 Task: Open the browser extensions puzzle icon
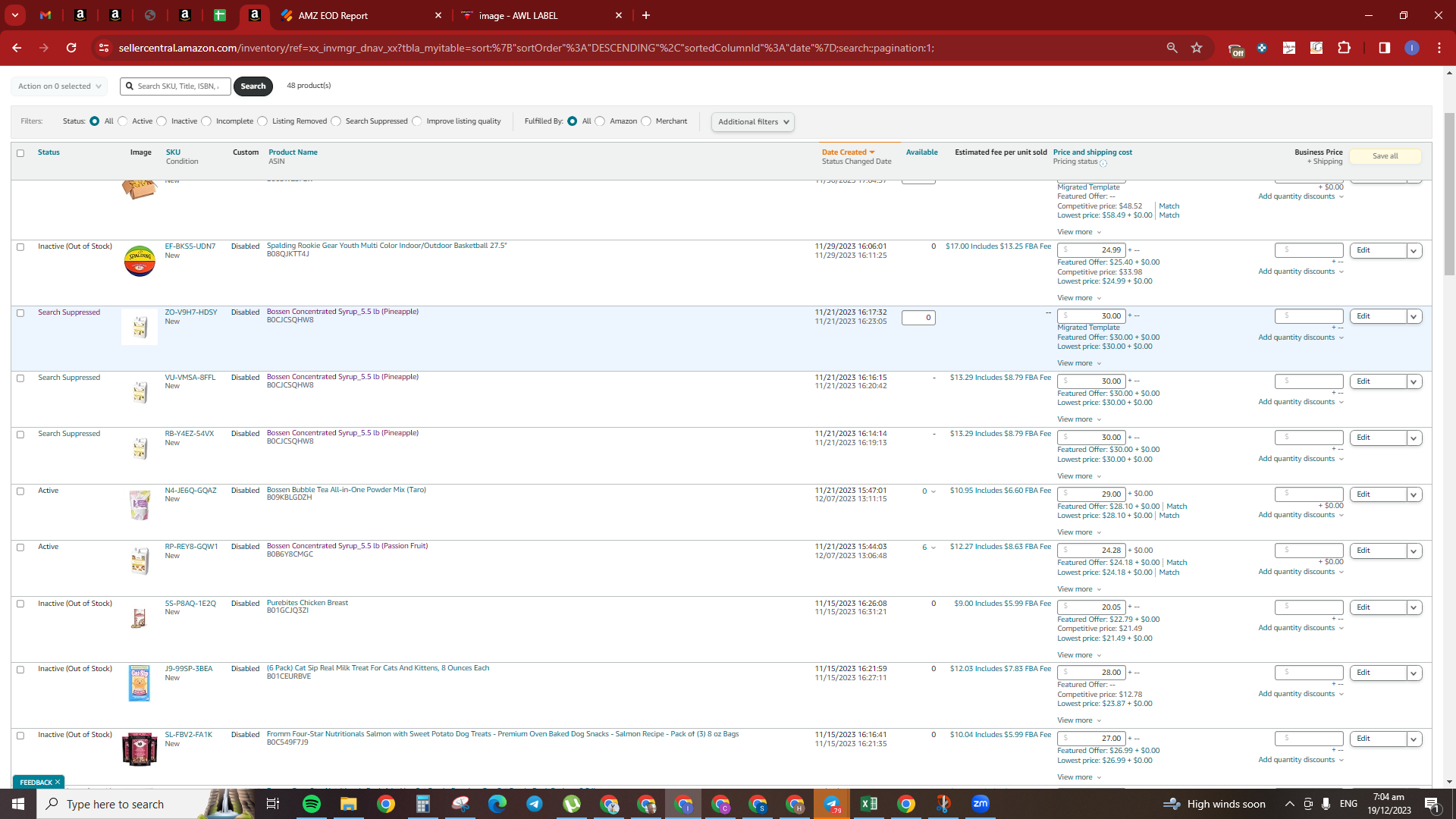click(x=1344, y=48)
